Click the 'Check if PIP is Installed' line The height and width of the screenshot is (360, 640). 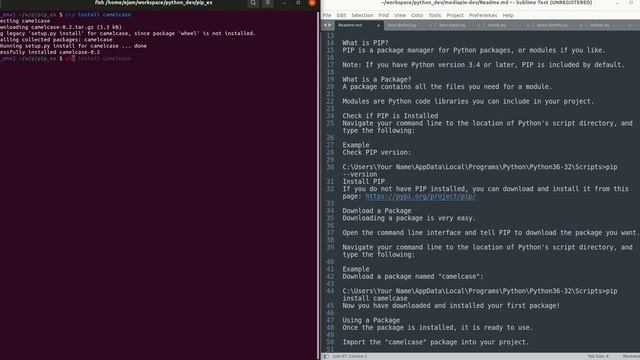tap(390, 116)
